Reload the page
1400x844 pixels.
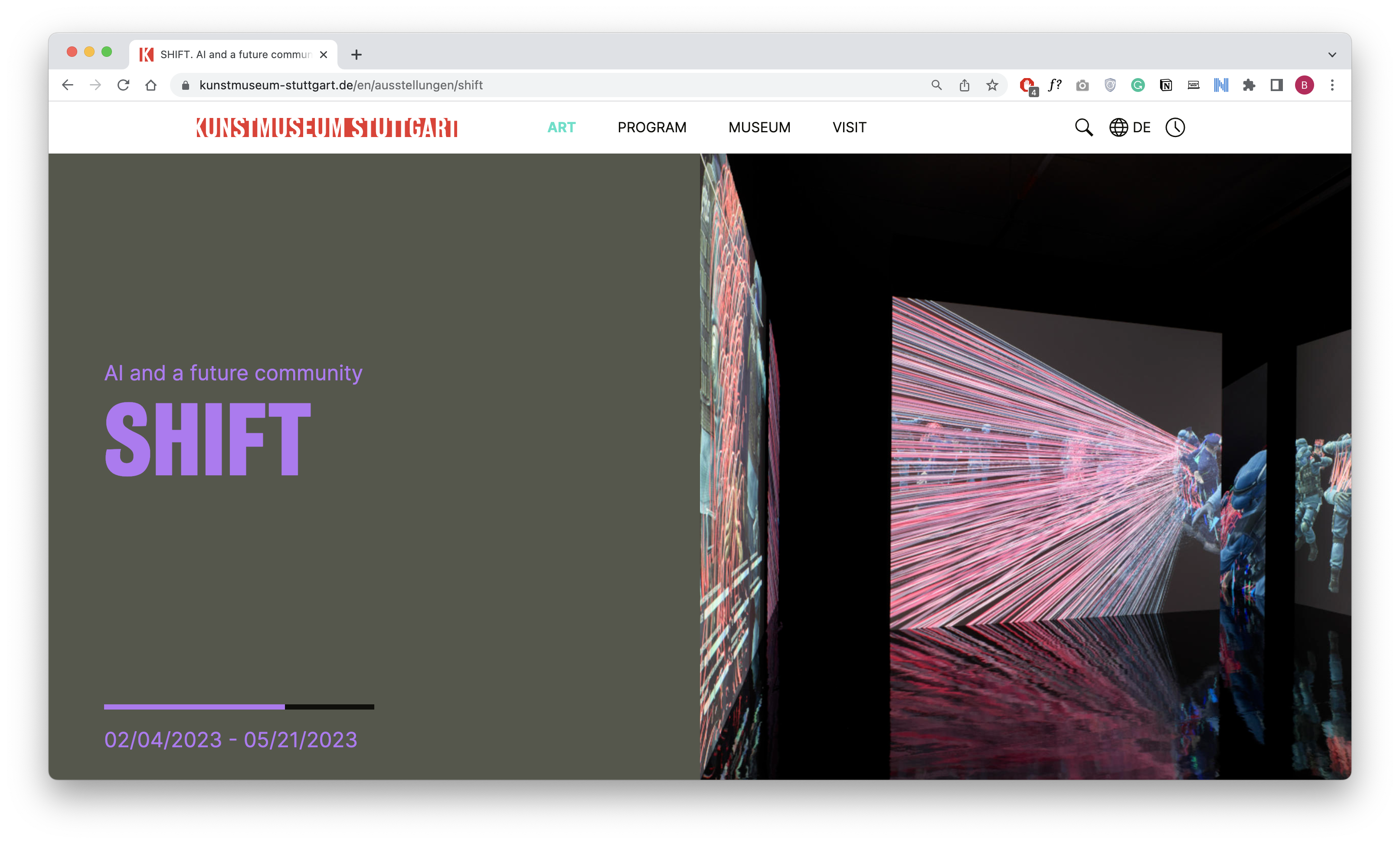pos(123,85)
